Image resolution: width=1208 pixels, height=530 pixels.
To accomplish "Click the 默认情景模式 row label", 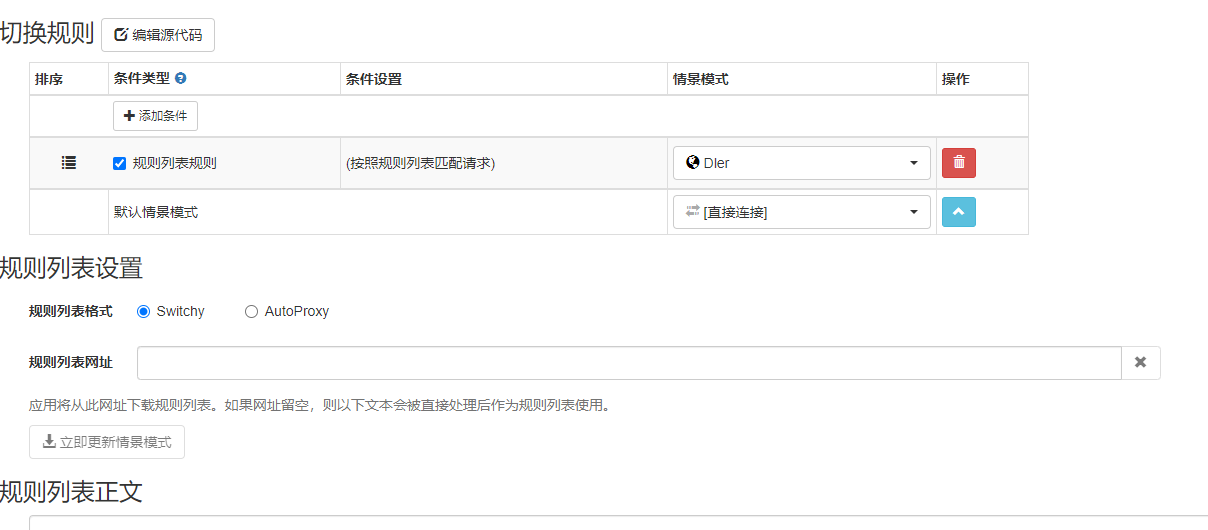I will [156, 212].
